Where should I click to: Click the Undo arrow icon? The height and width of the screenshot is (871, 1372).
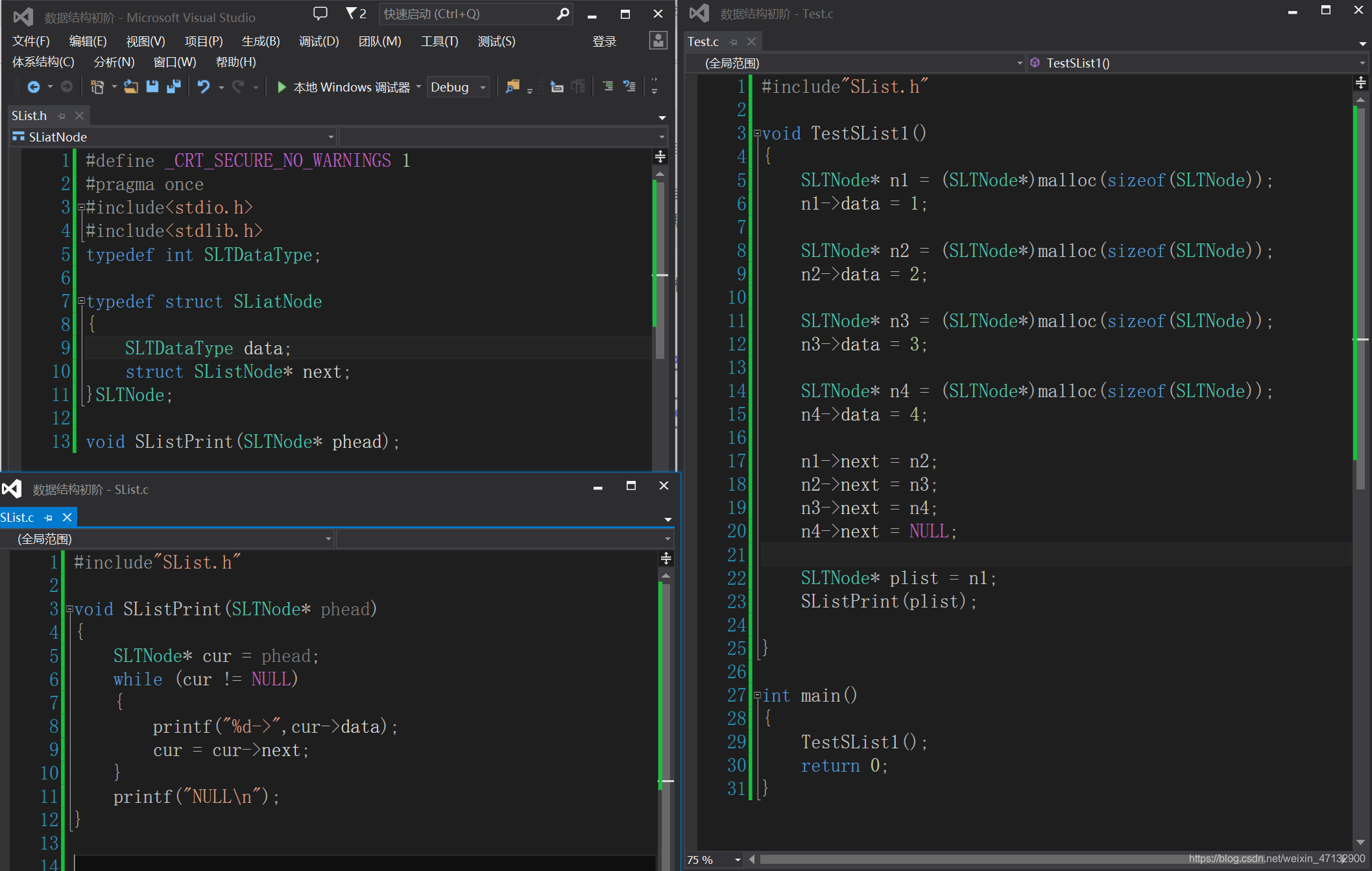coord(204,87)
